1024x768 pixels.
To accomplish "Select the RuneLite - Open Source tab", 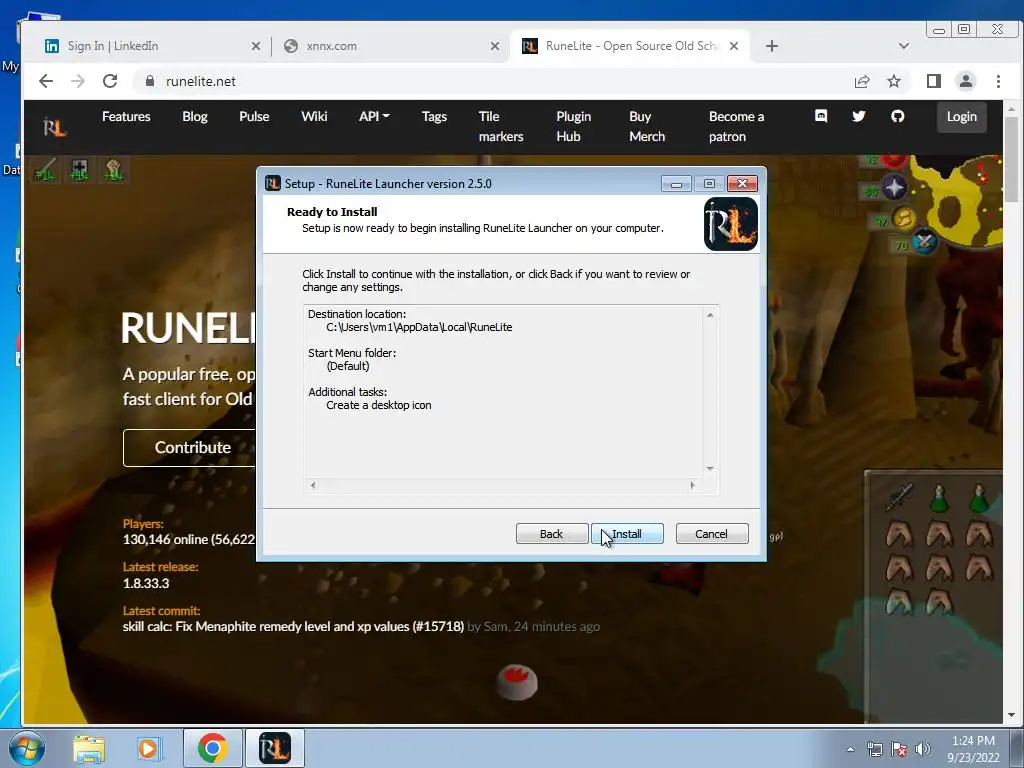I will (630, 46).
